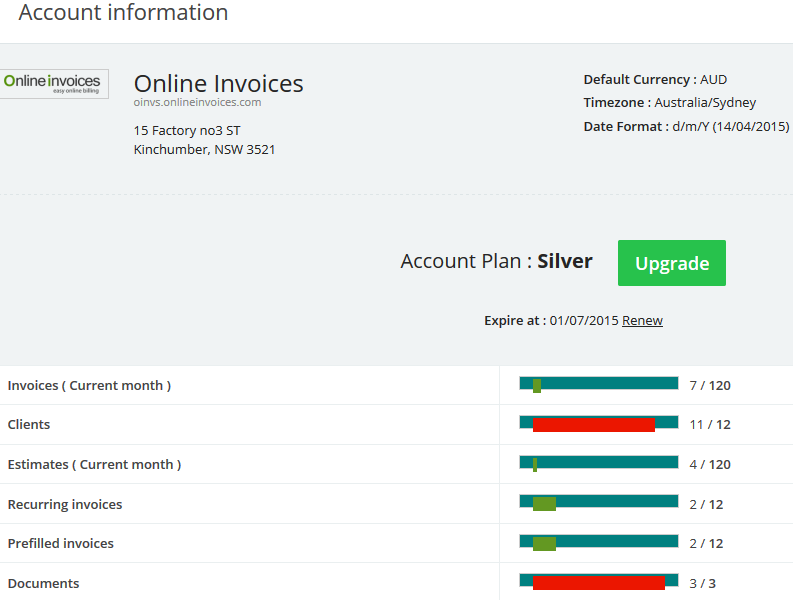The height and width of the screenshot is (600, 793).
Task: Click the Prefilled invoices progress bar
Action: (598, 543)
